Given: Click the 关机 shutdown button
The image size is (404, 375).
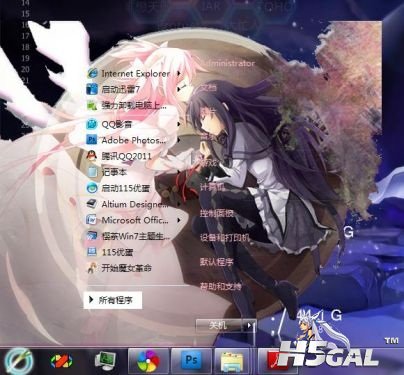Looking at the screenshot, I should [219, 325].
